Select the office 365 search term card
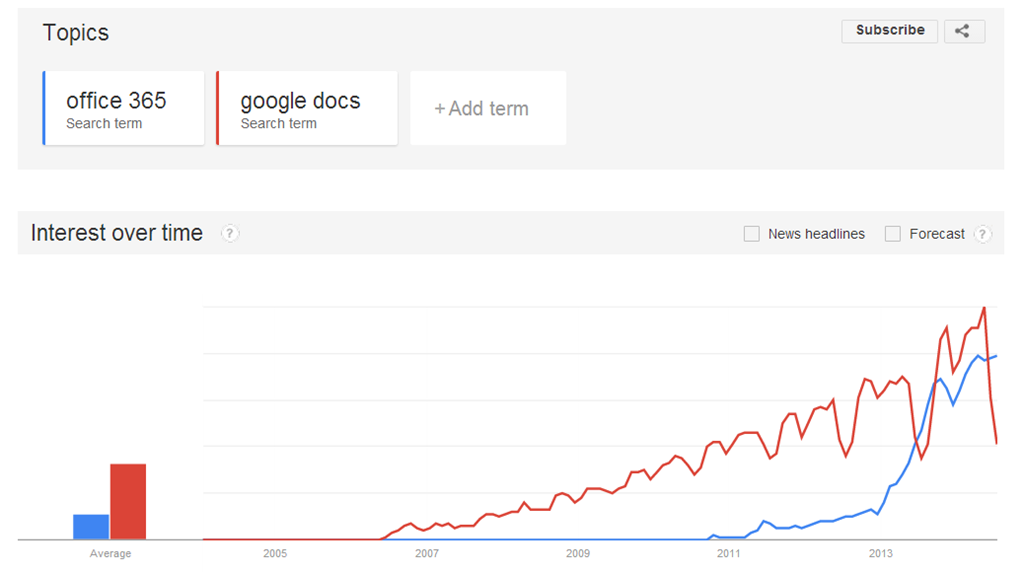Image resolution: width=1024 pixels, height=572 pixels. (124, 108)
